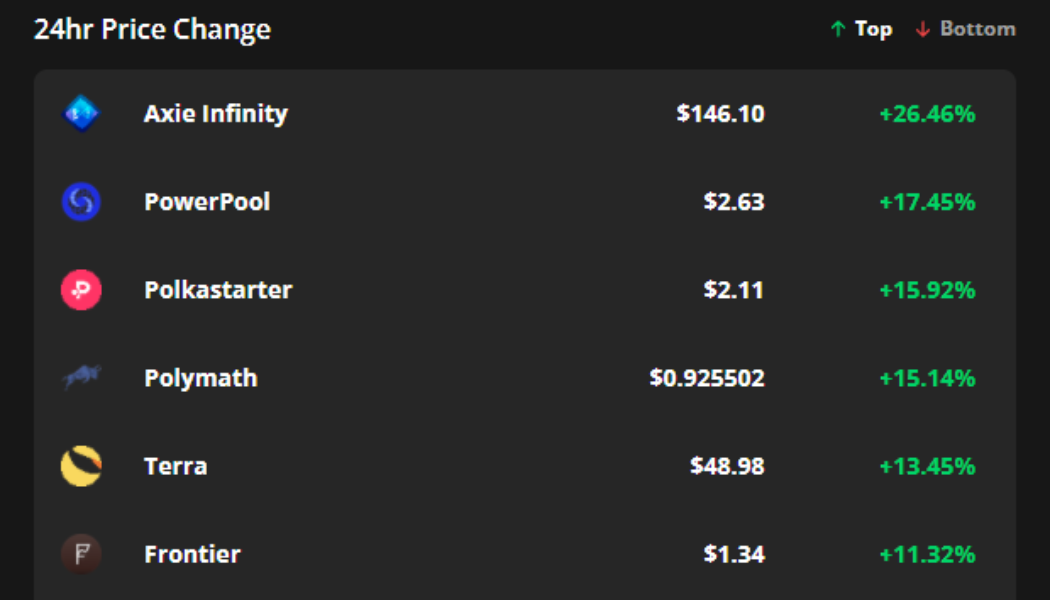
Task: Click the green up arrow icon
Action: coord(837,29)
